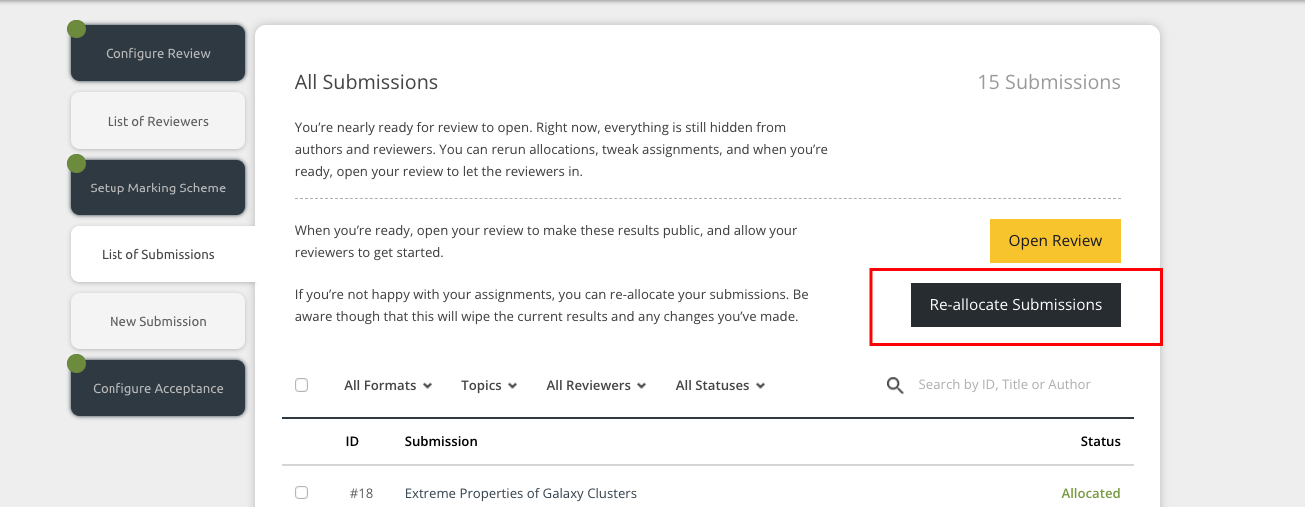Open the New Submission page
The width and height of the screenshot is (1305, 507).
point(158,321)
